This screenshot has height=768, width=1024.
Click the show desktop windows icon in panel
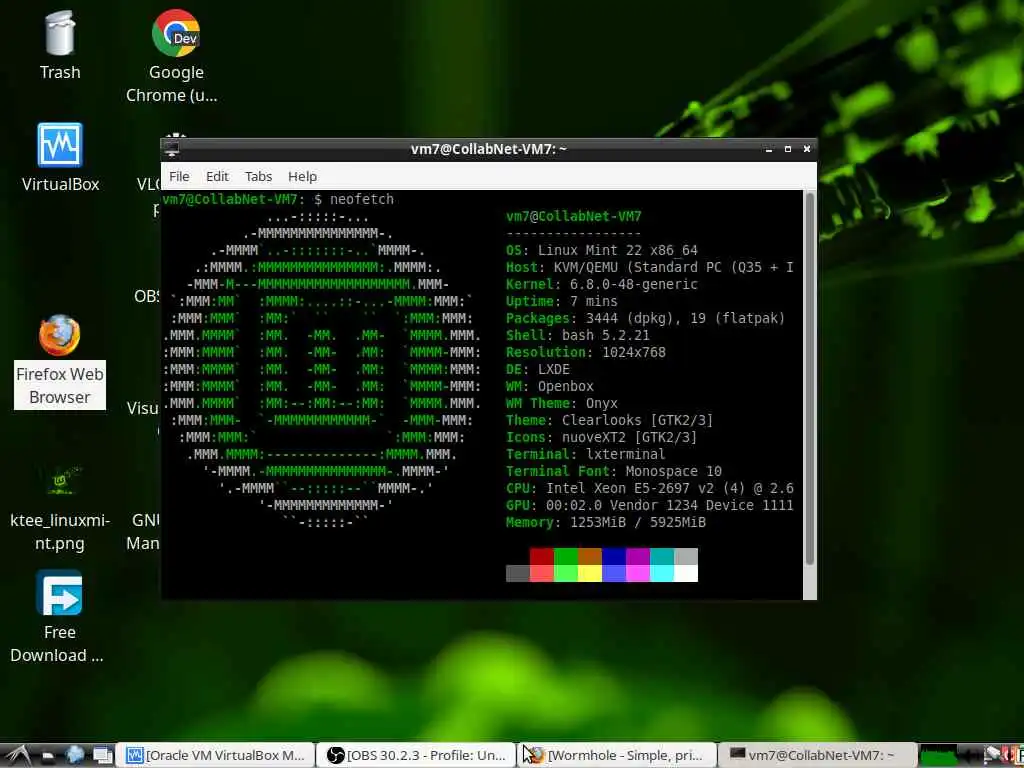[103, 756]
